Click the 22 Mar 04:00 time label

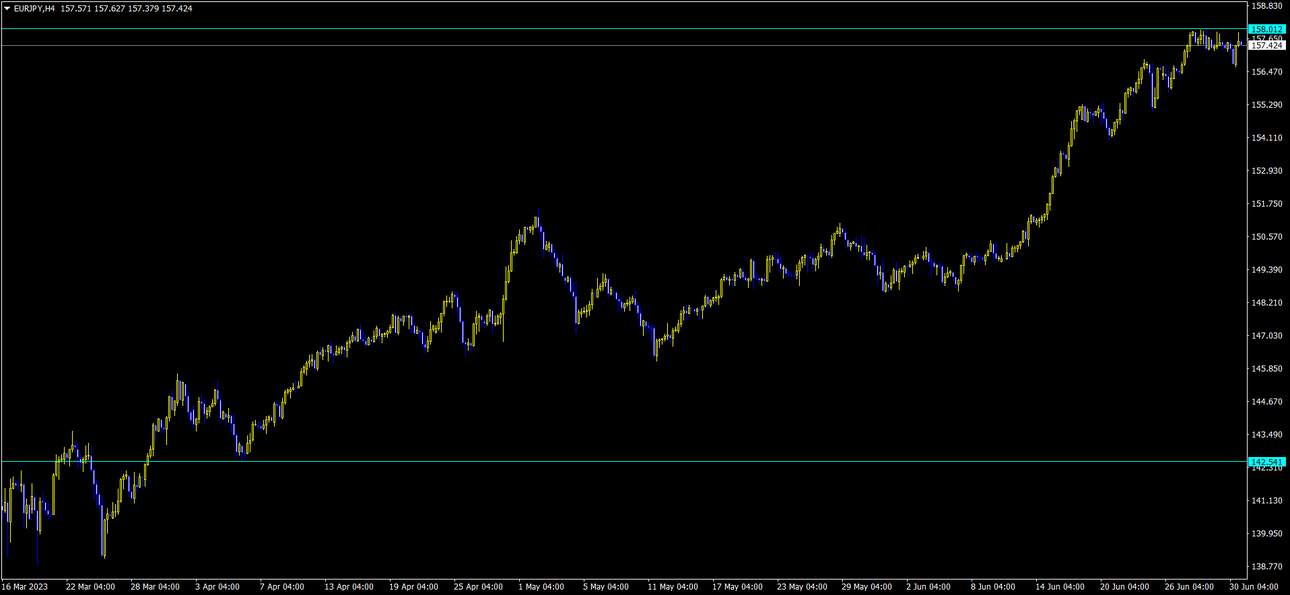pyautogui.click(x=90, y=587)
